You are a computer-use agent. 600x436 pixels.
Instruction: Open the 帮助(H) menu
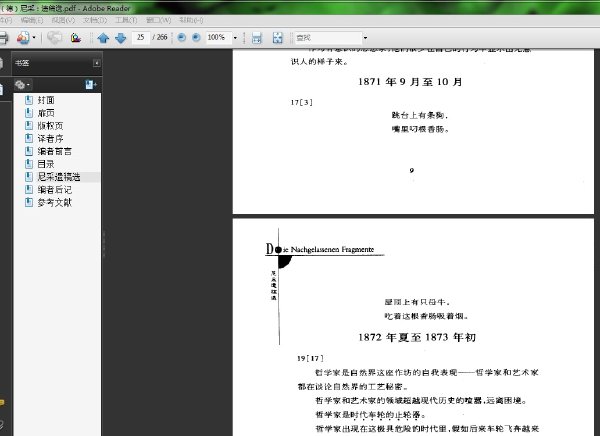[x=191, y=20]
